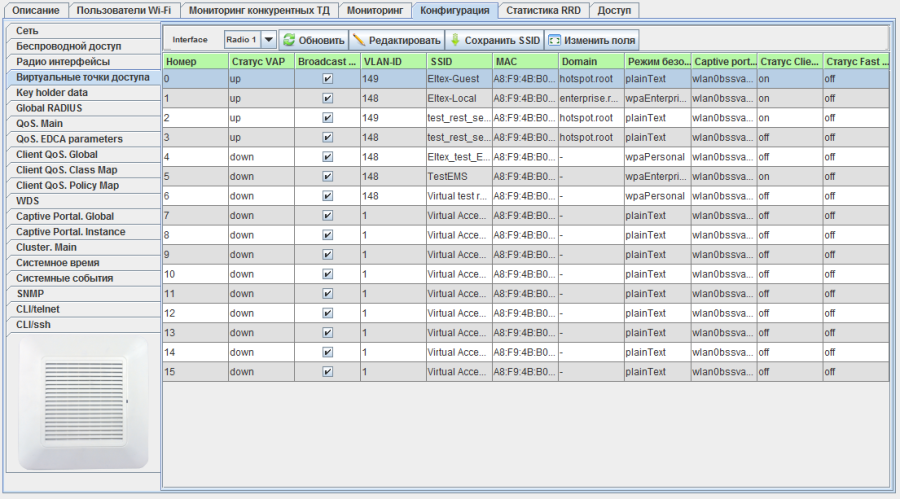Open the CLI/ssh section
900x499 pixels.
click(84, 325)
